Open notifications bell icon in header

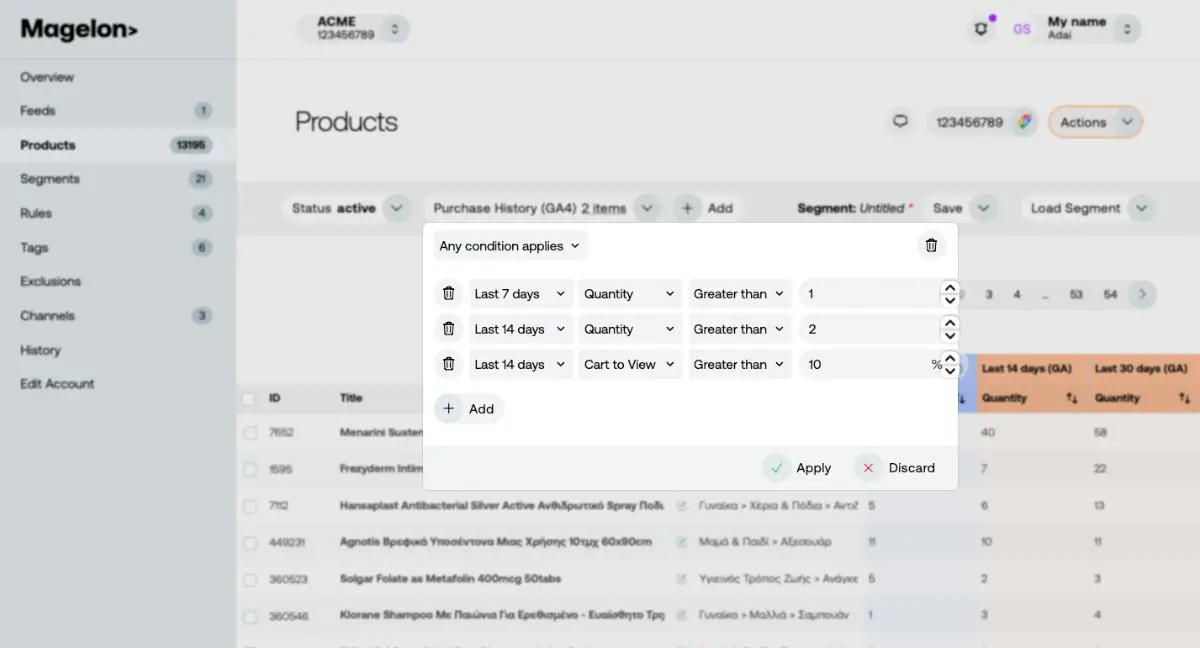[x=981, y=29]
